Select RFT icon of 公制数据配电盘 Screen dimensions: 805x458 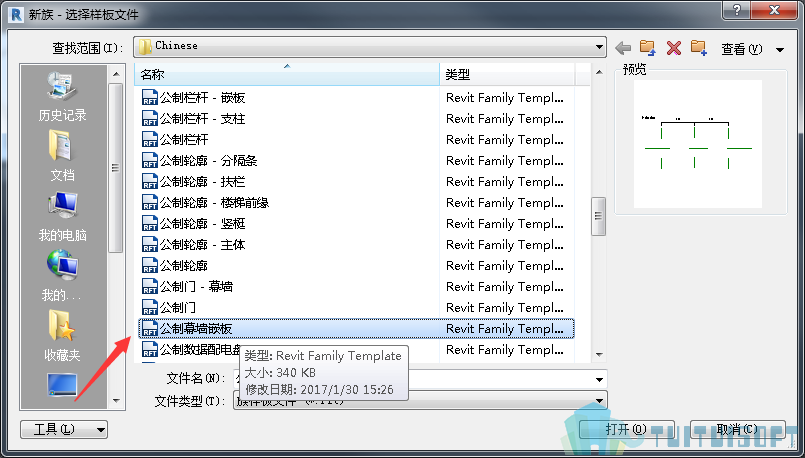tap(149, 350)
